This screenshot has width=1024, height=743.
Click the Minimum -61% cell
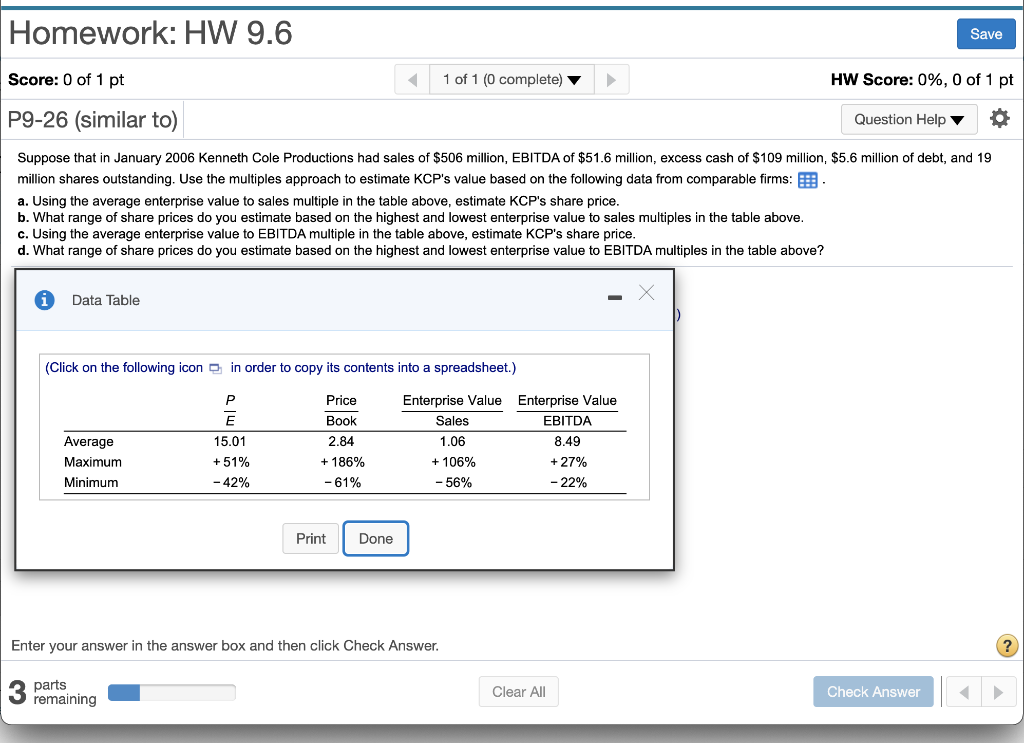click(342, 482)
